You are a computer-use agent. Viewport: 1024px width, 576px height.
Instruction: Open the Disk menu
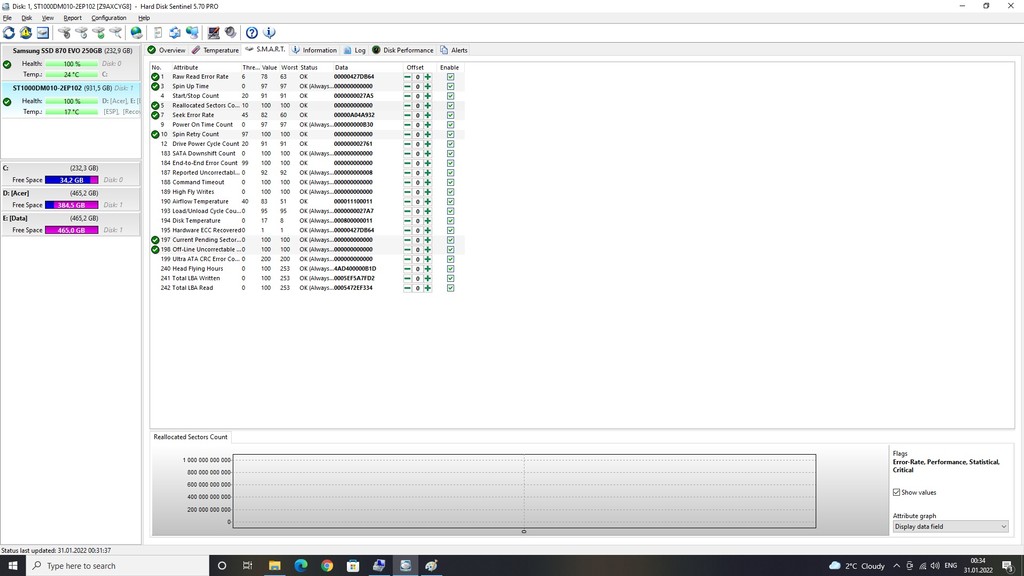27,18
